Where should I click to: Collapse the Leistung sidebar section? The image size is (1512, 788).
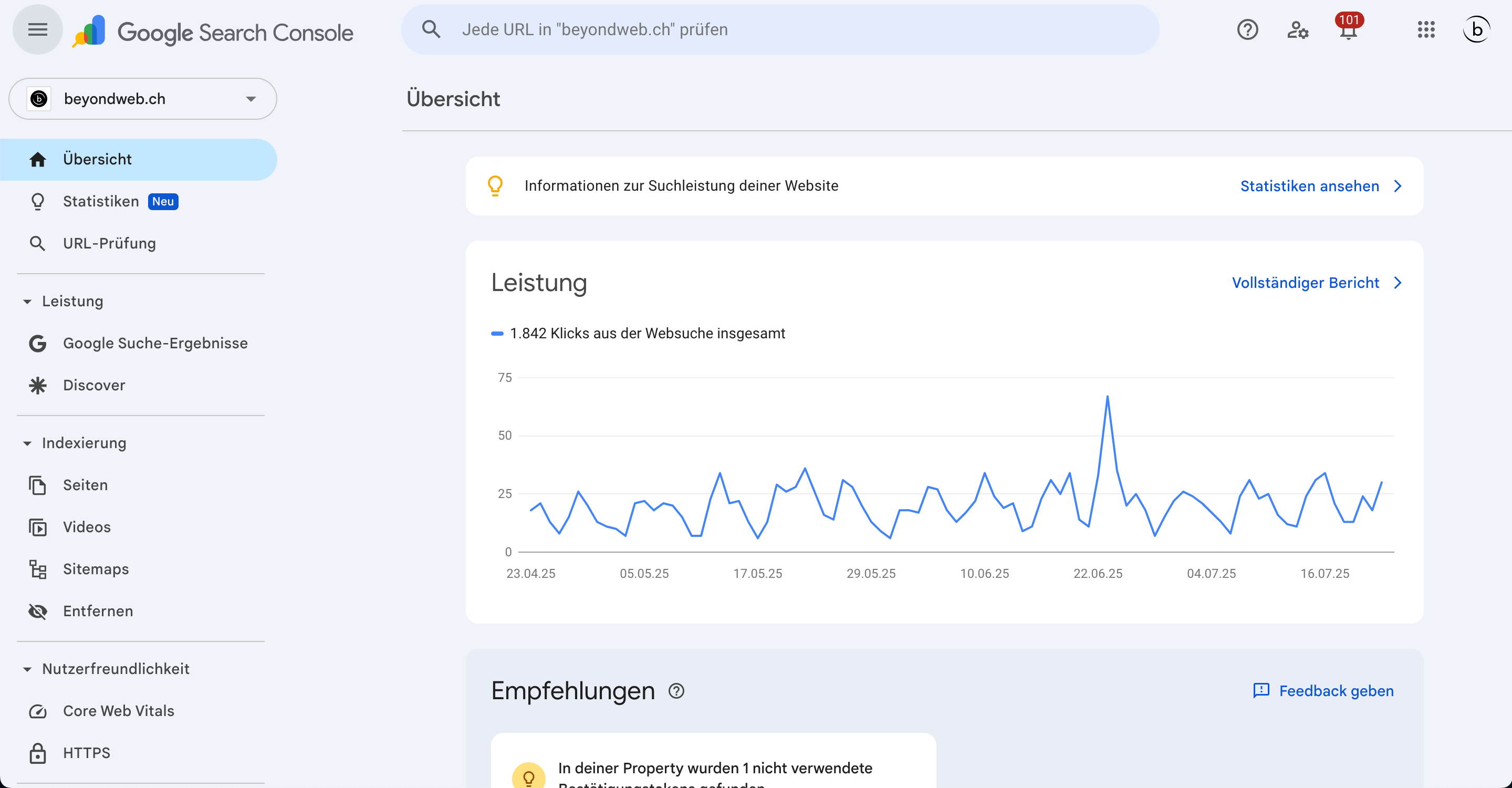click(x=27, y=301)
